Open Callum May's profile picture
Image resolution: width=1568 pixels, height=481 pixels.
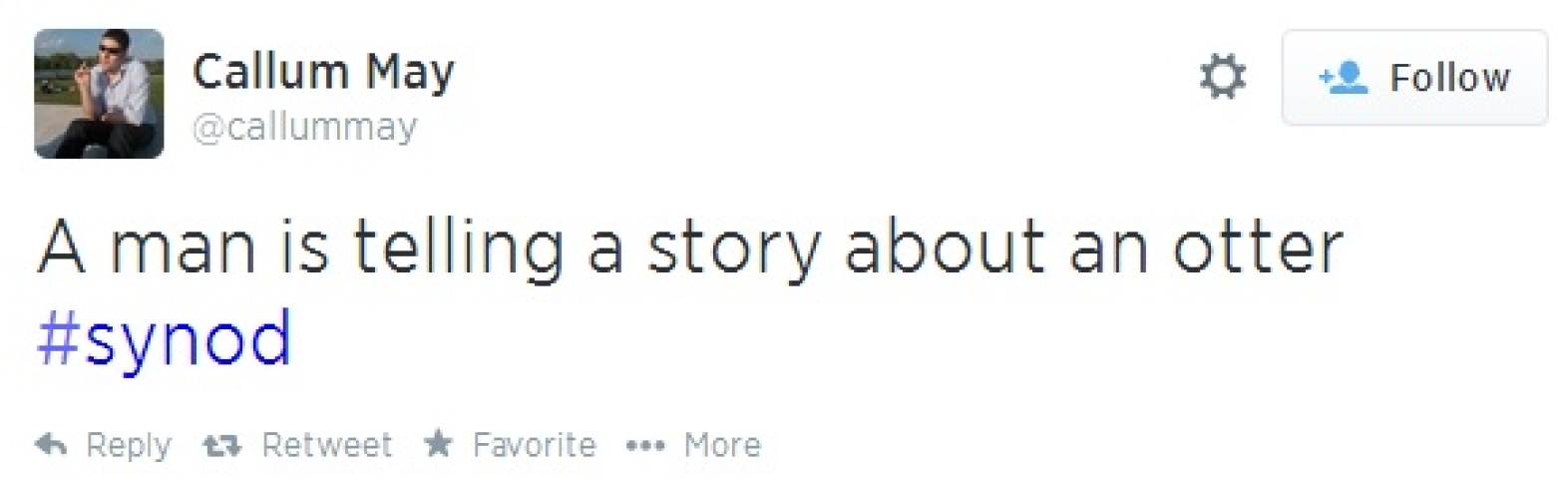point(99,94)
